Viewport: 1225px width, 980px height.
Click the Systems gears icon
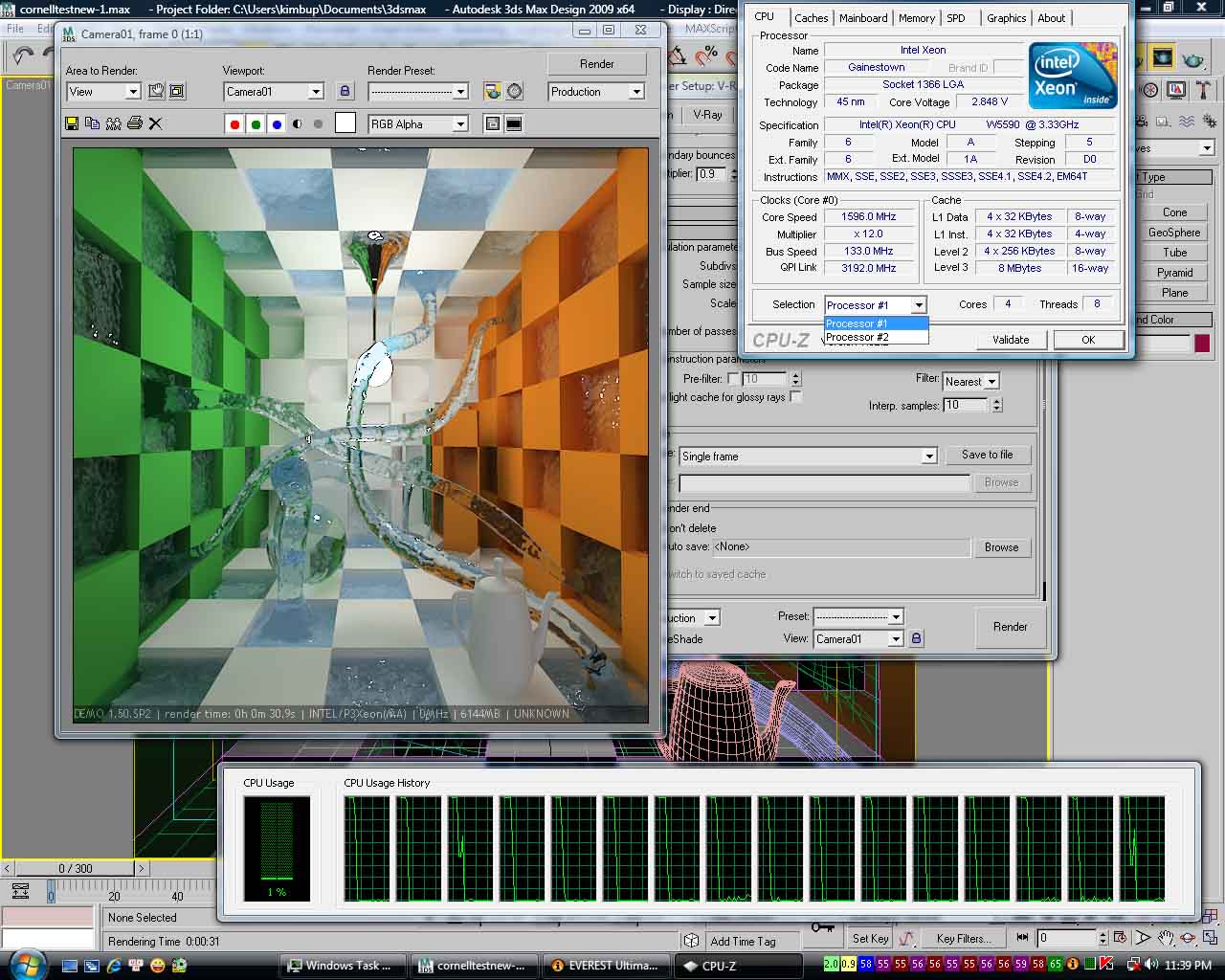pos(1208,122)
